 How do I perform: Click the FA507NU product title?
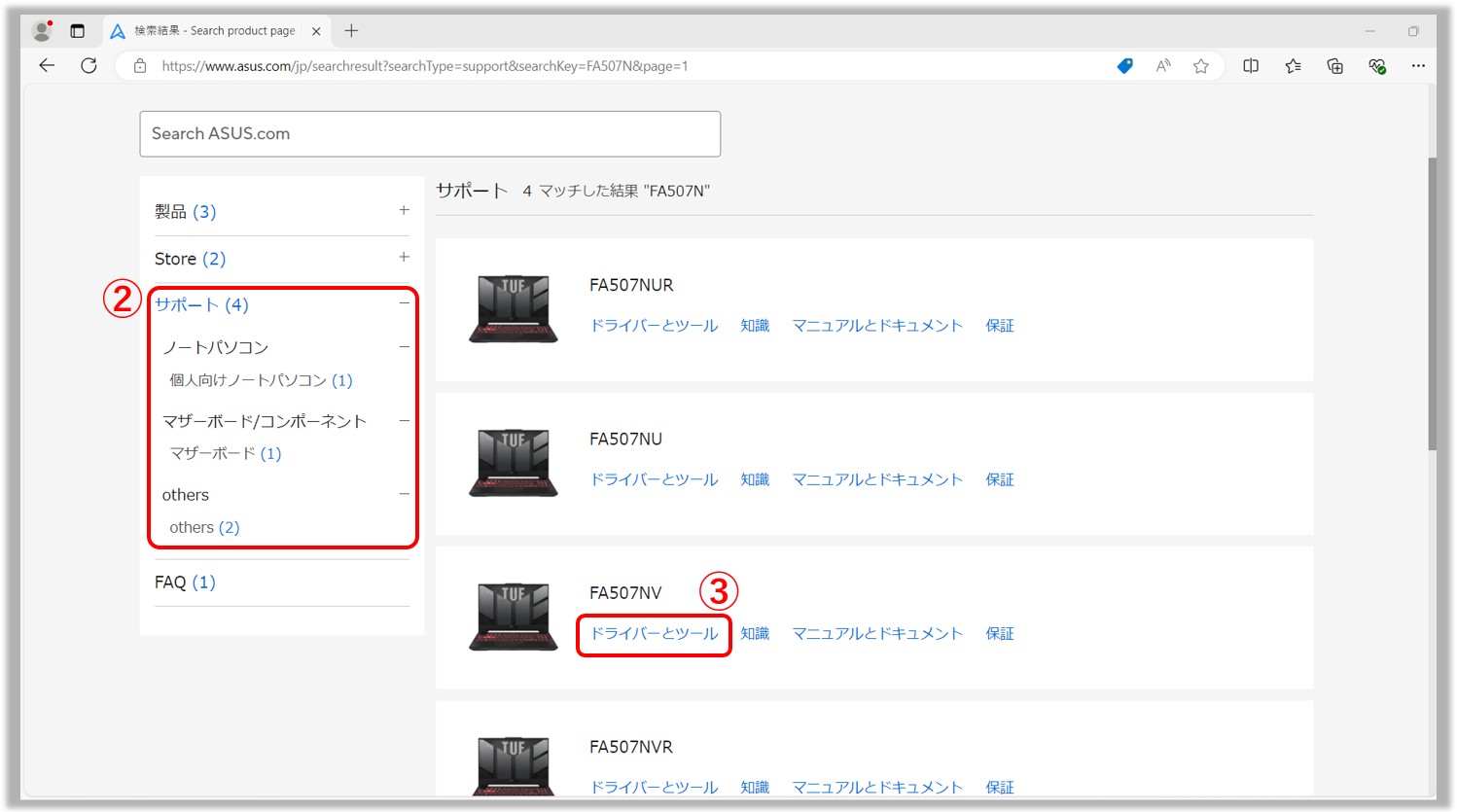point(625,440)
